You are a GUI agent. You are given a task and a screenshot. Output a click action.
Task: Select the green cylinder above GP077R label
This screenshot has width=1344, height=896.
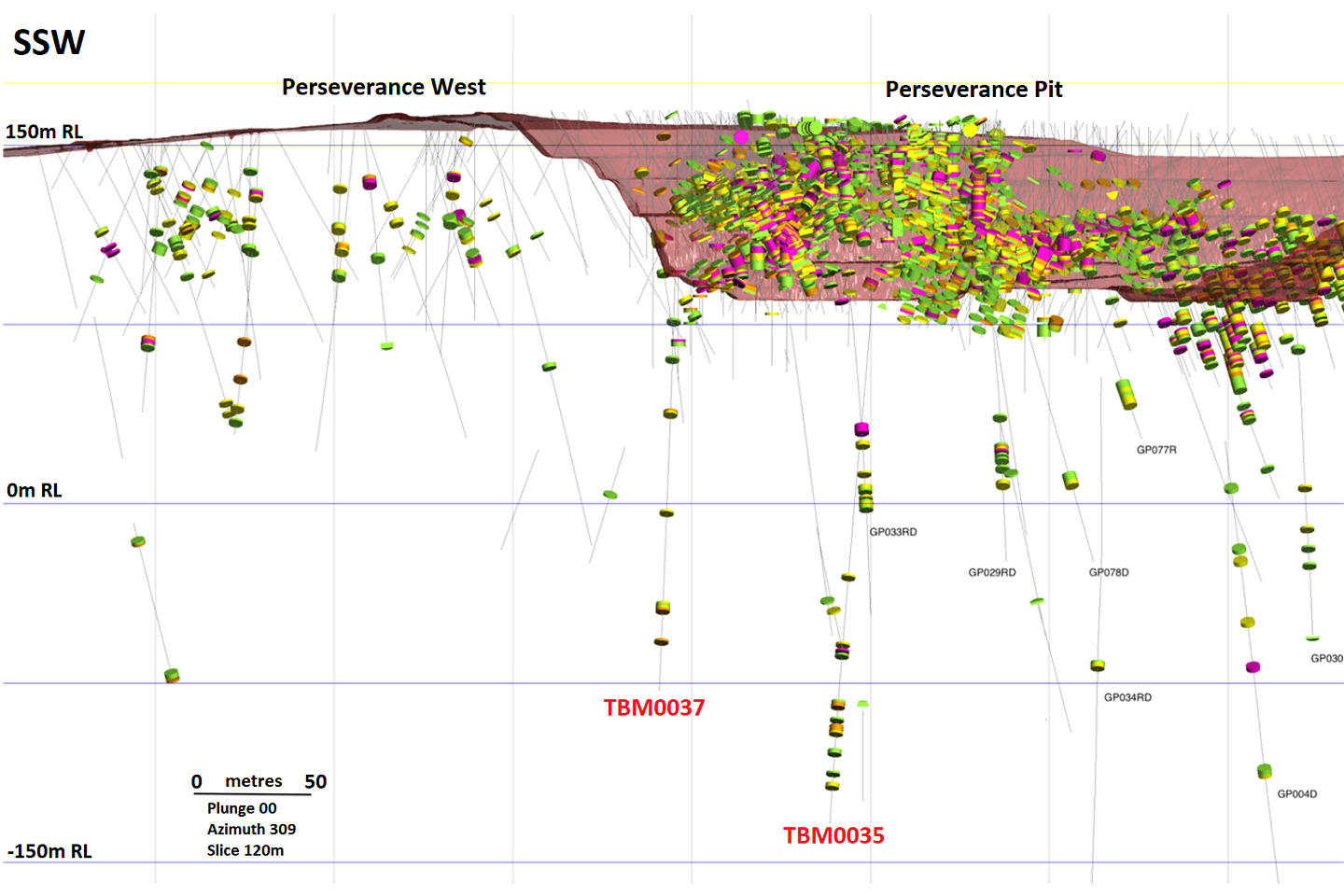(x=1127, y=394)
